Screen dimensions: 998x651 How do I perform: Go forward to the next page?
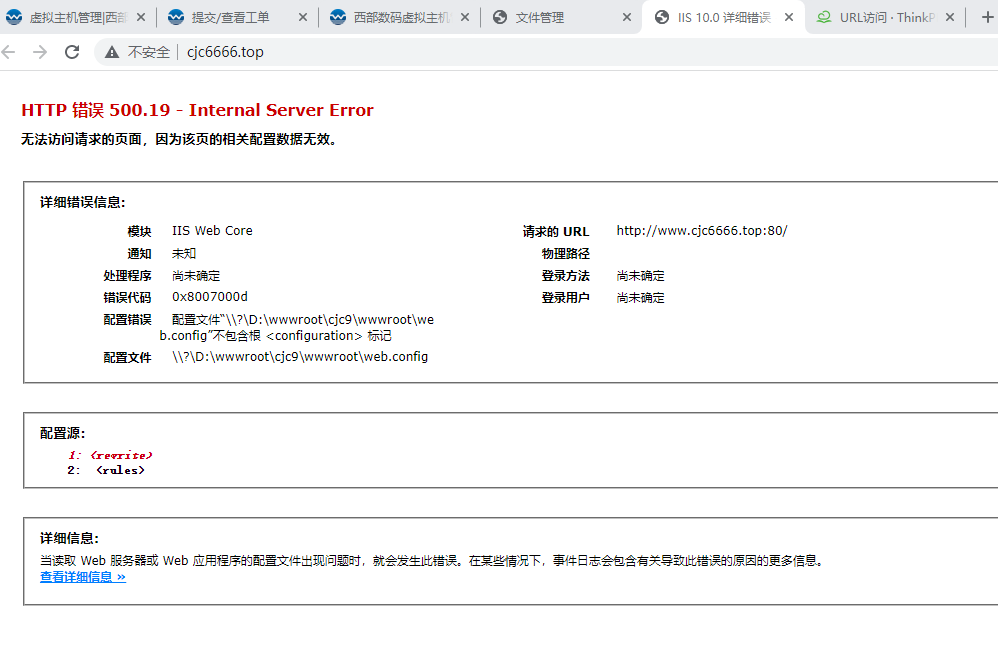pos(40,52)
